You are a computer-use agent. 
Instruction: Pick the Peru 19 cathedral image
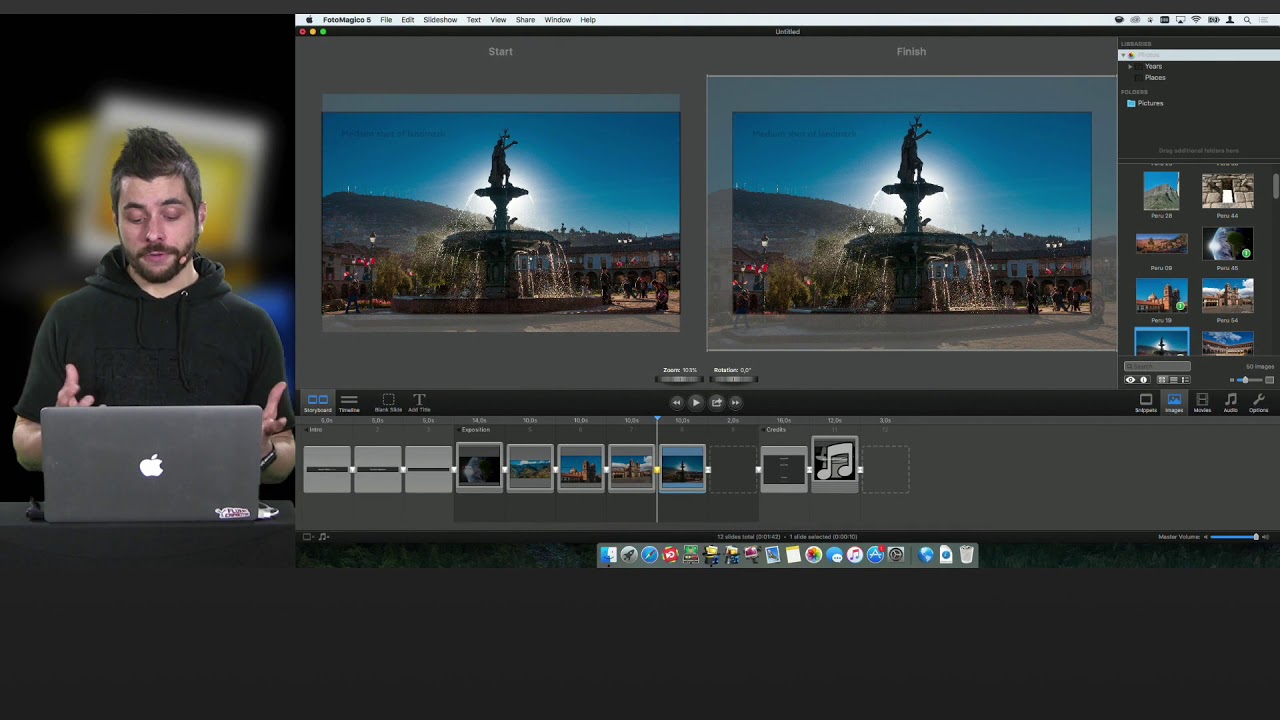click(1161, 296)
